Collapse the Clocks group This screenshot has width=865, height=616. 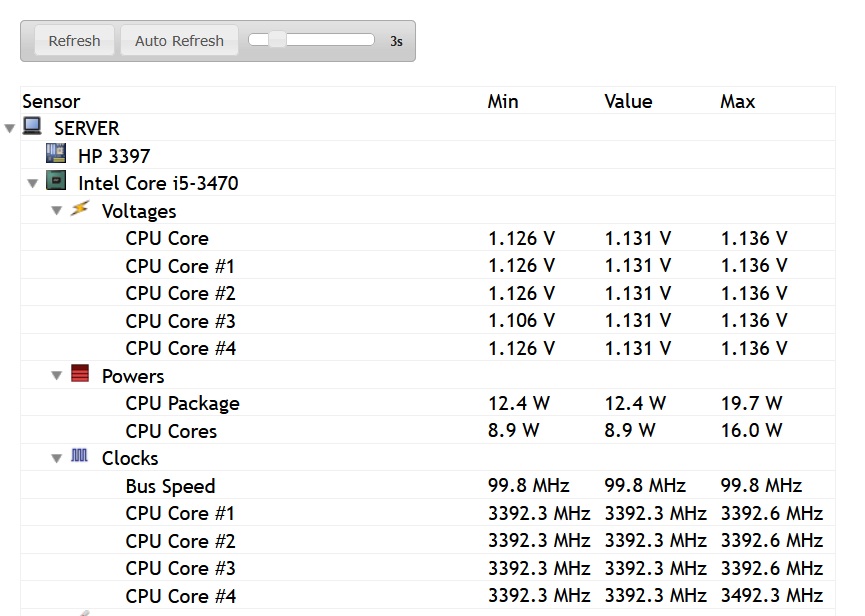56,458
